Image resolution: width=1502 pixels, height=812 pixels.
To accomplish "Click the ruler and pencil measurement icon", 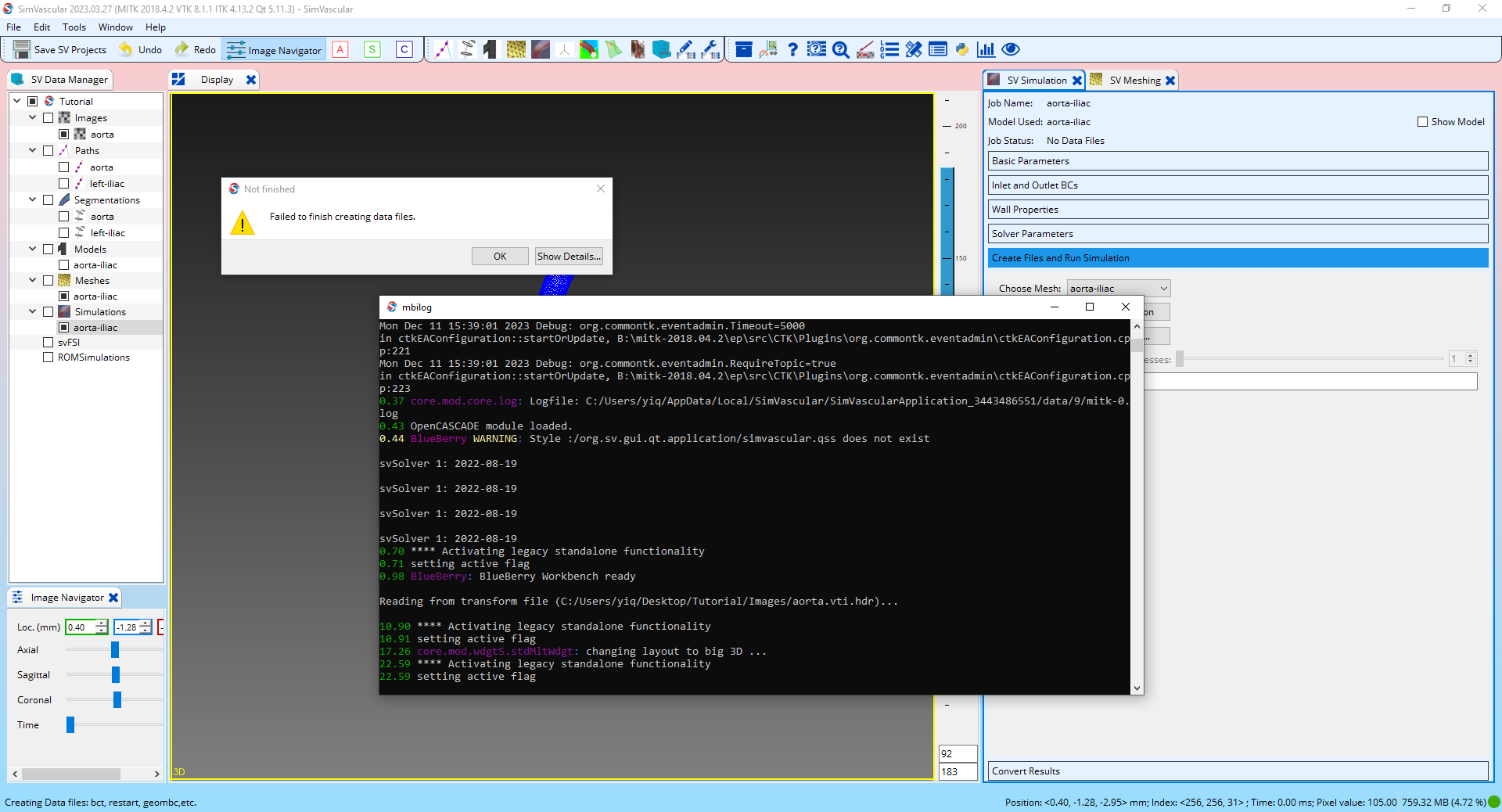I will (x=914, y=49).
